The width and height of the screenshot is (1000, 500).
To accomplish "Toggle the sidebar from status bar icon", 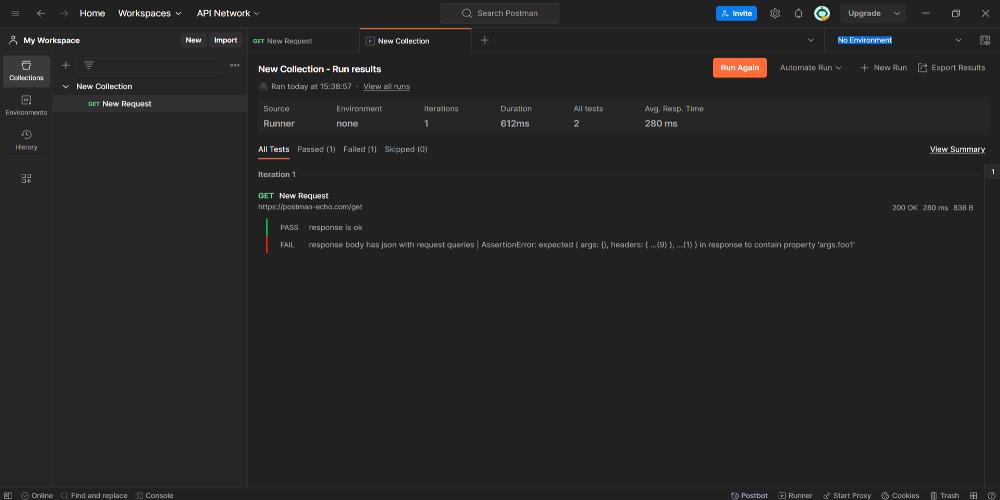I will pos(8,496).
